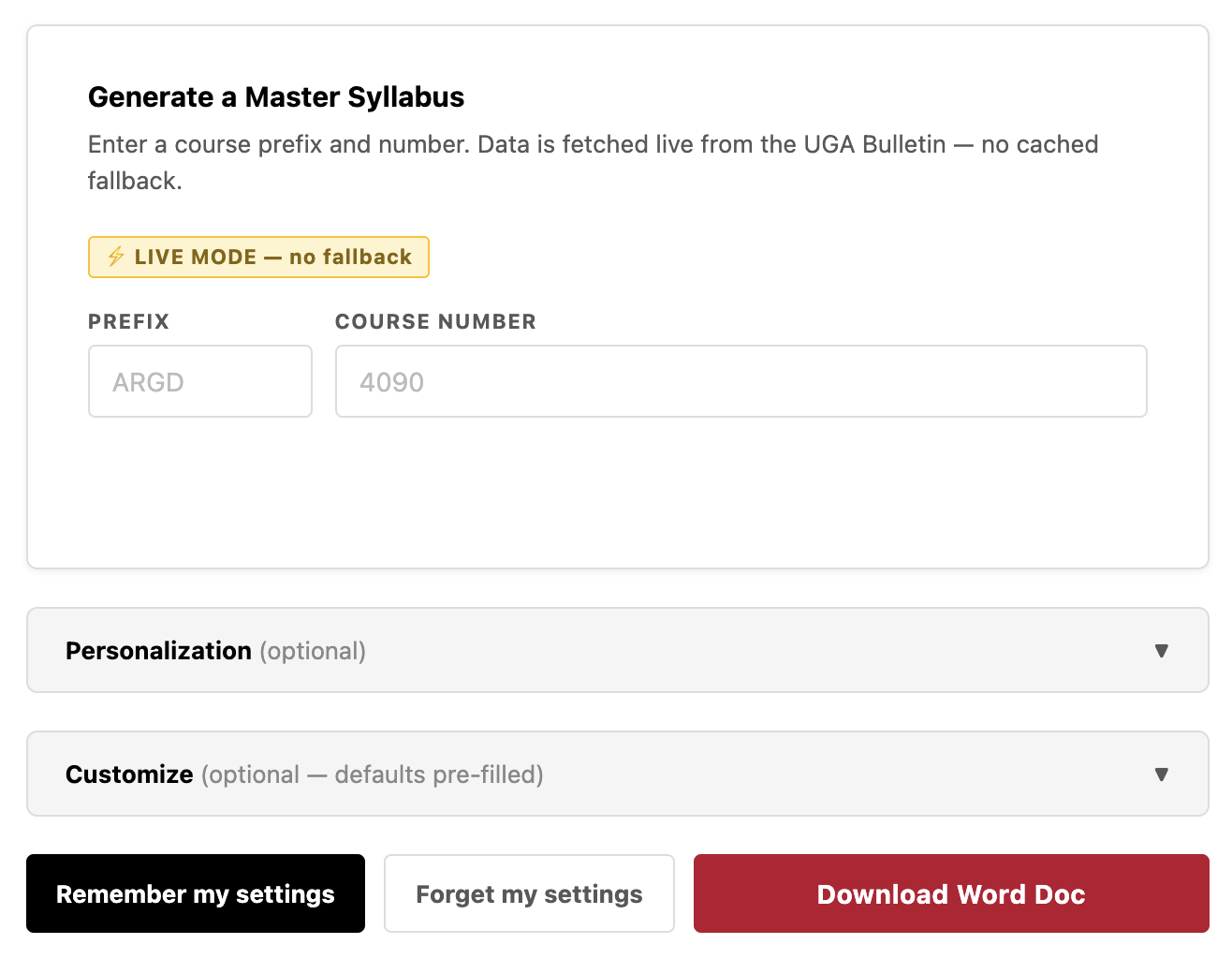
Task: Click the COURSE NUMBER field label
Action: 436,321
